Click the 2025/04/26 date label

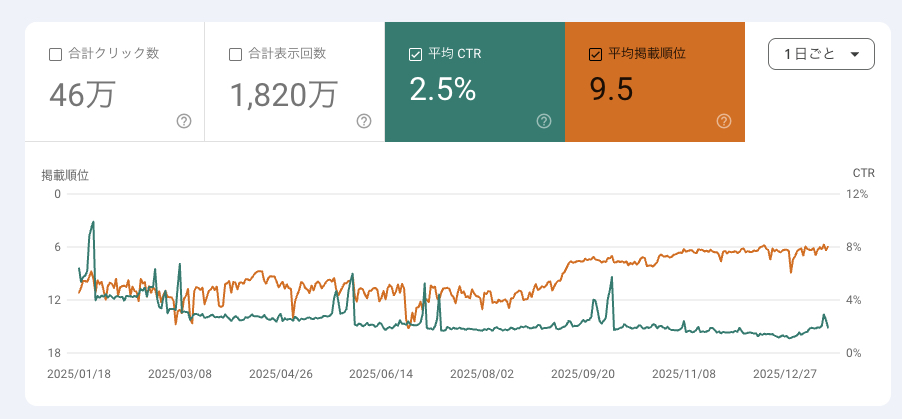(281, 374)
